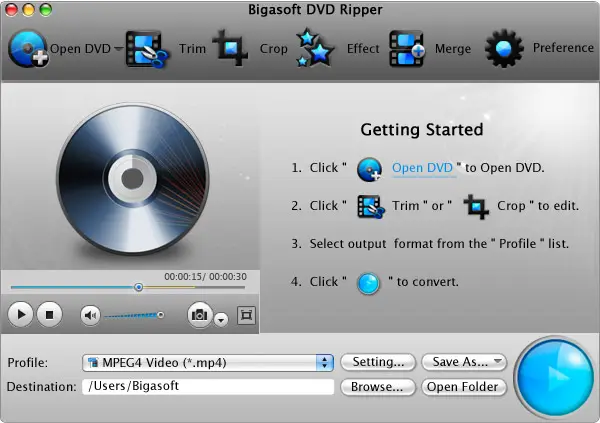This screenshot has height=423, width=600.
Task: Mute audio with the speaker icon
Action: point(90,315)
